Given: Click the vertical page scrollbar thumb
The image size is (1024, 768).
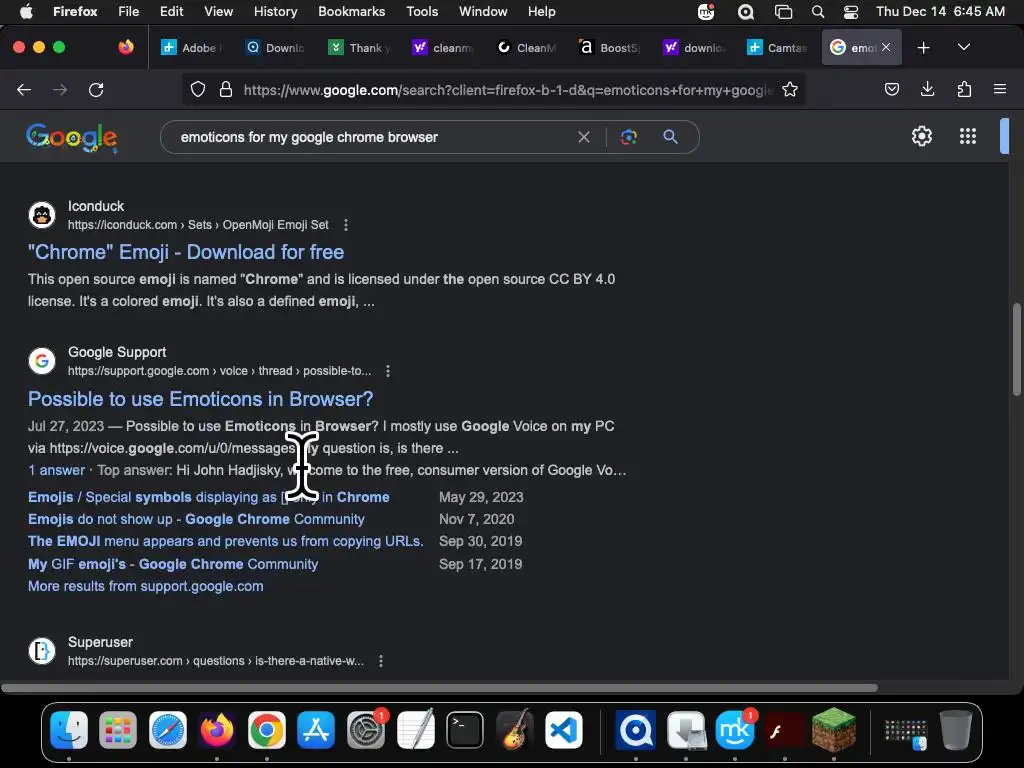Looking at the screenshot, I should coord(1017,349).
